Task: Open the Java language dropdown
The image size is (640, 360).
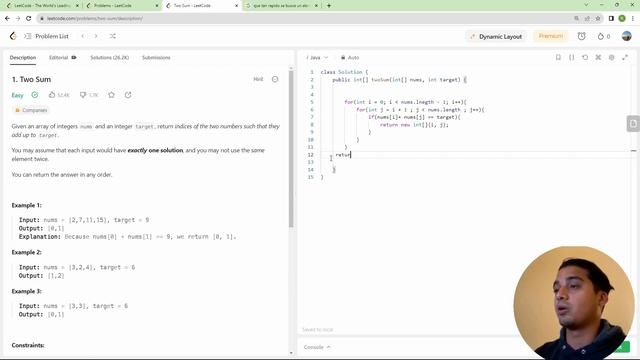Action: (317, 58)
